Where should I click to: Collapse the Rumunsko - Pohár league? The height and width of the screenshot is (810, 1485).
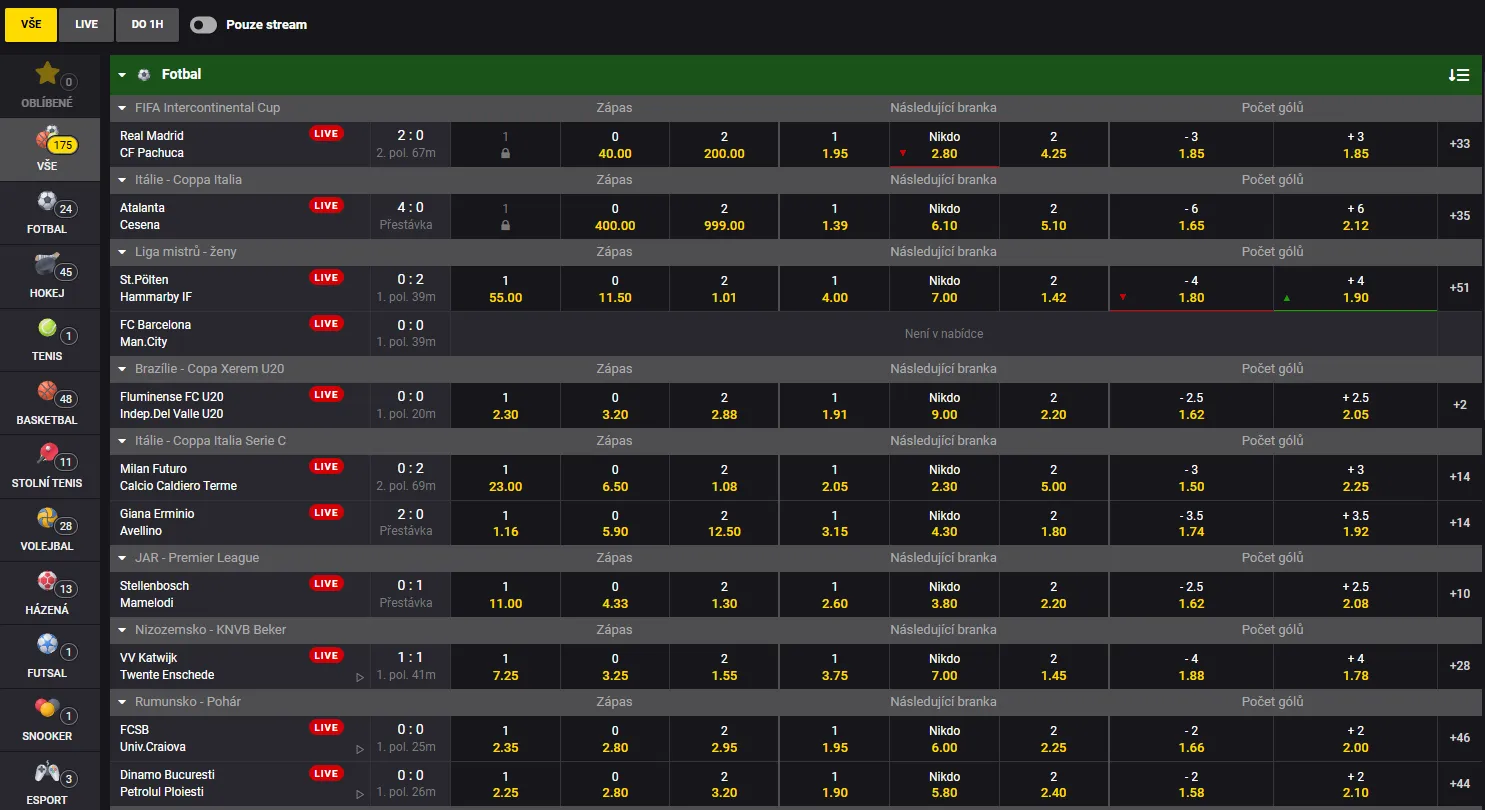pos(122,702)
